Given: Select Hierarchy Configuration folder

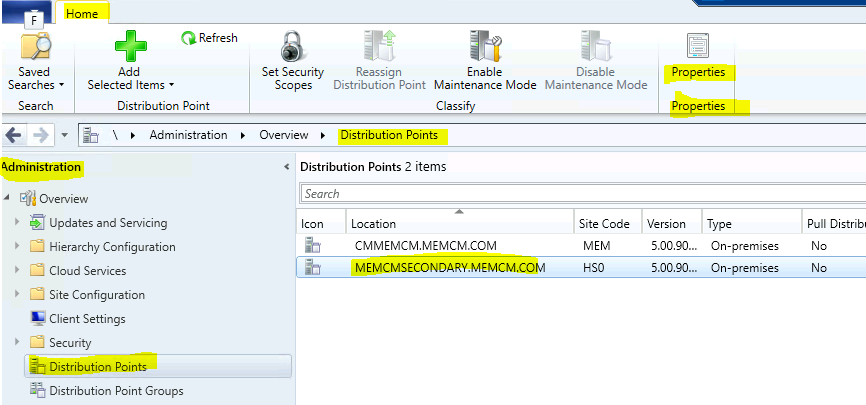Looking at the screenshot, I should point(112,246).
